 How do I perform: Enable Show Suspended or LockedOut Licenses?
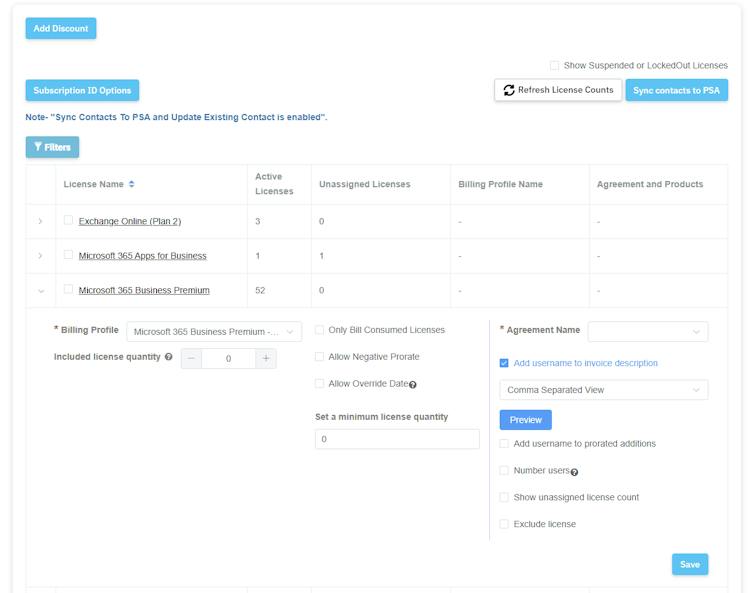[554, 66]
